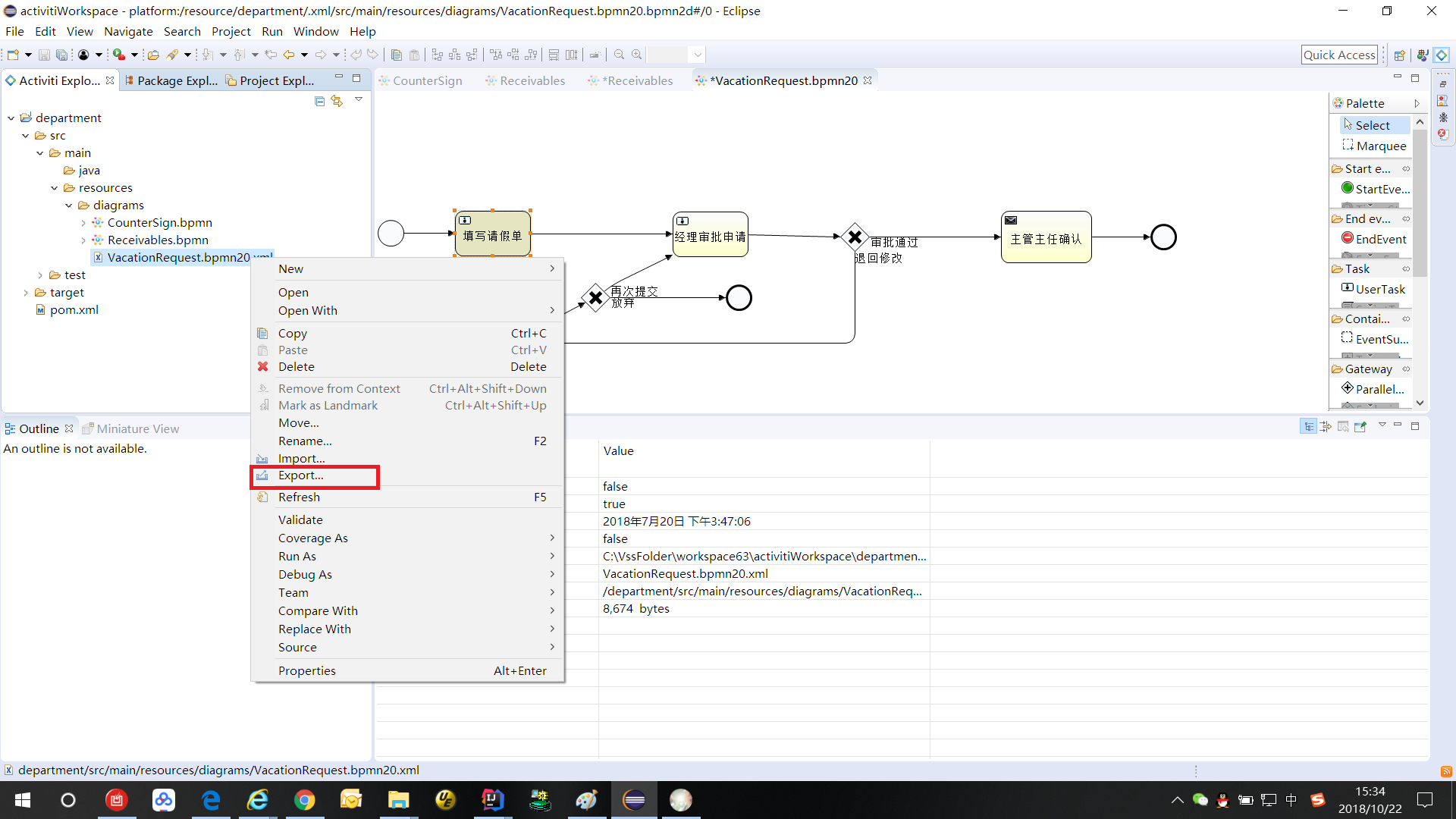Click the 主管主任确认 mail task node
The image size is (1456, 819).
(x=1046, y=237)
